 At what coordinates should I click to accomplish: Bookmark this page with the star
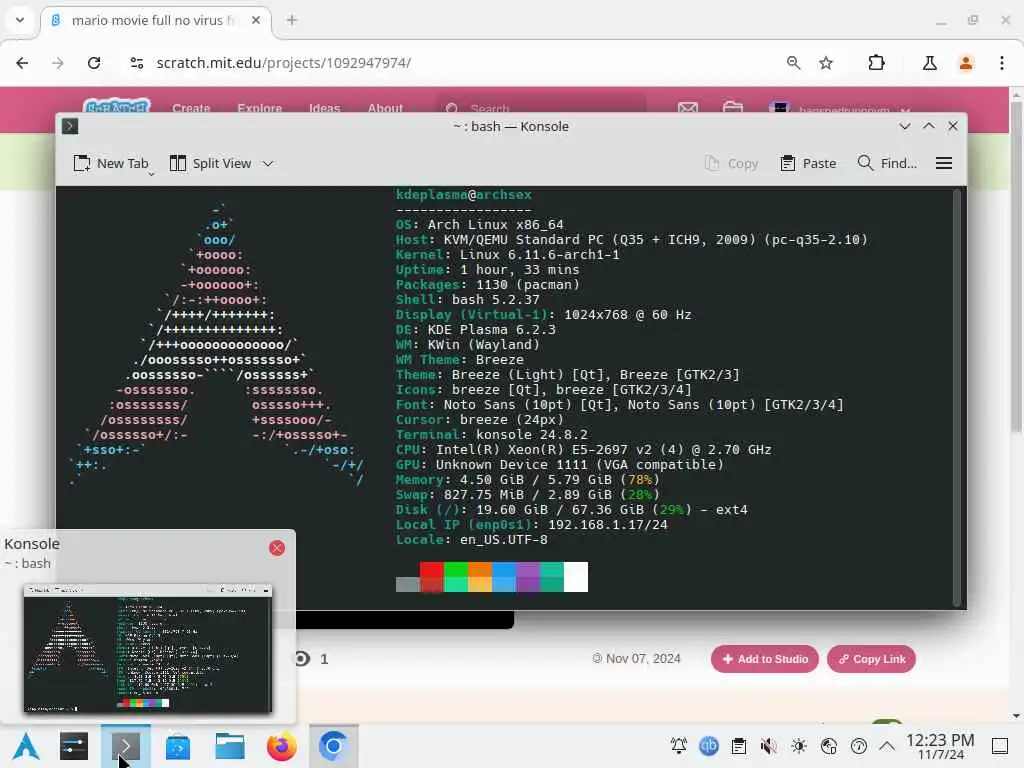click(x=826, y=63)
